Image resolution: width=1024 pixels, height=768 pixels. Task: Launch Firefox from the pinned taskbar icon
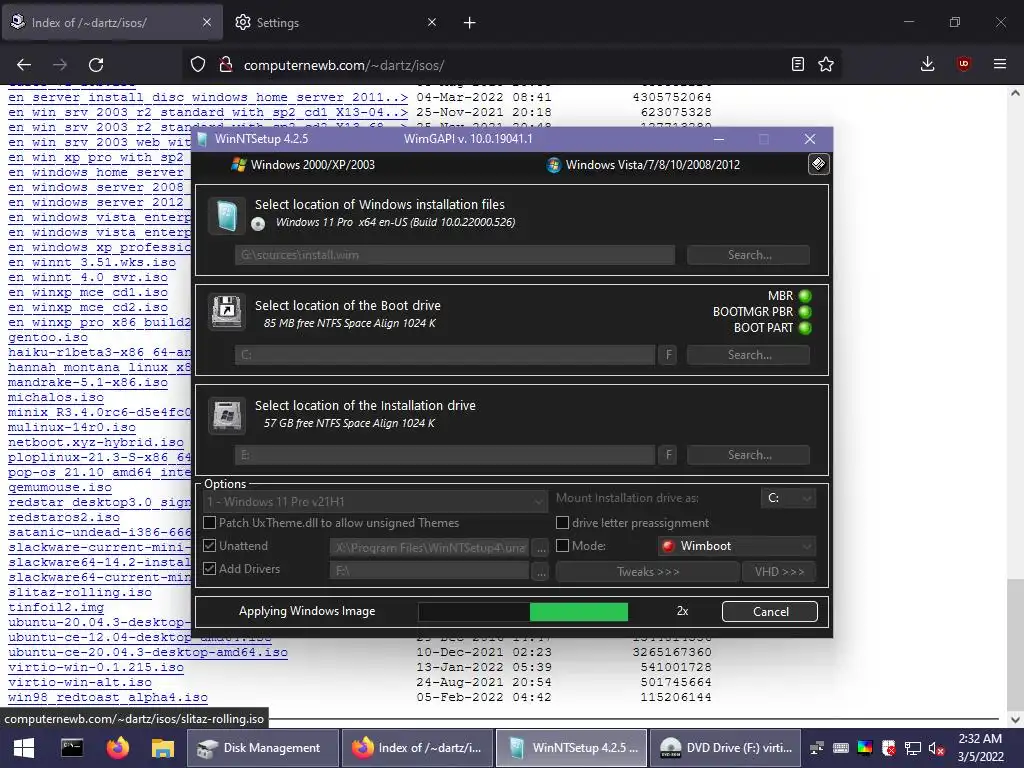(x=118, y=748)
